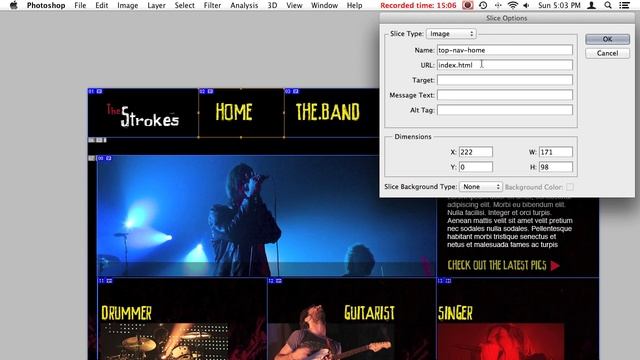Open Spotlight search magnifier
This screenshot has width=640, height=360.
608,5
